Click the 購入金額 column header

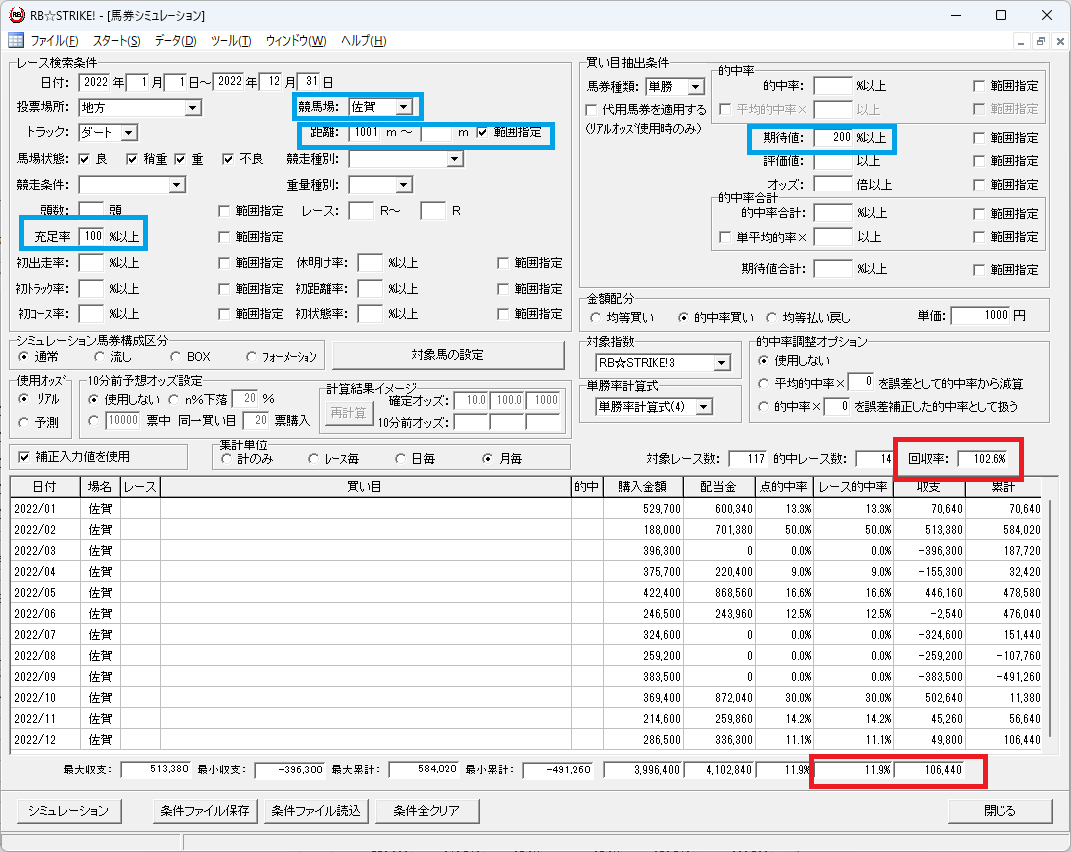pos(643,487)
